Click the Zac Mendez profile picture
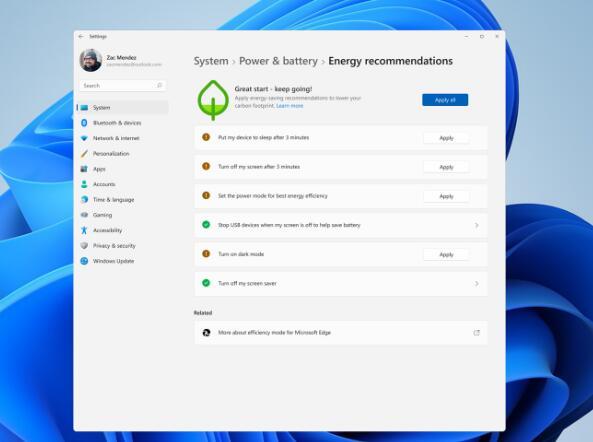 point(91,60)
